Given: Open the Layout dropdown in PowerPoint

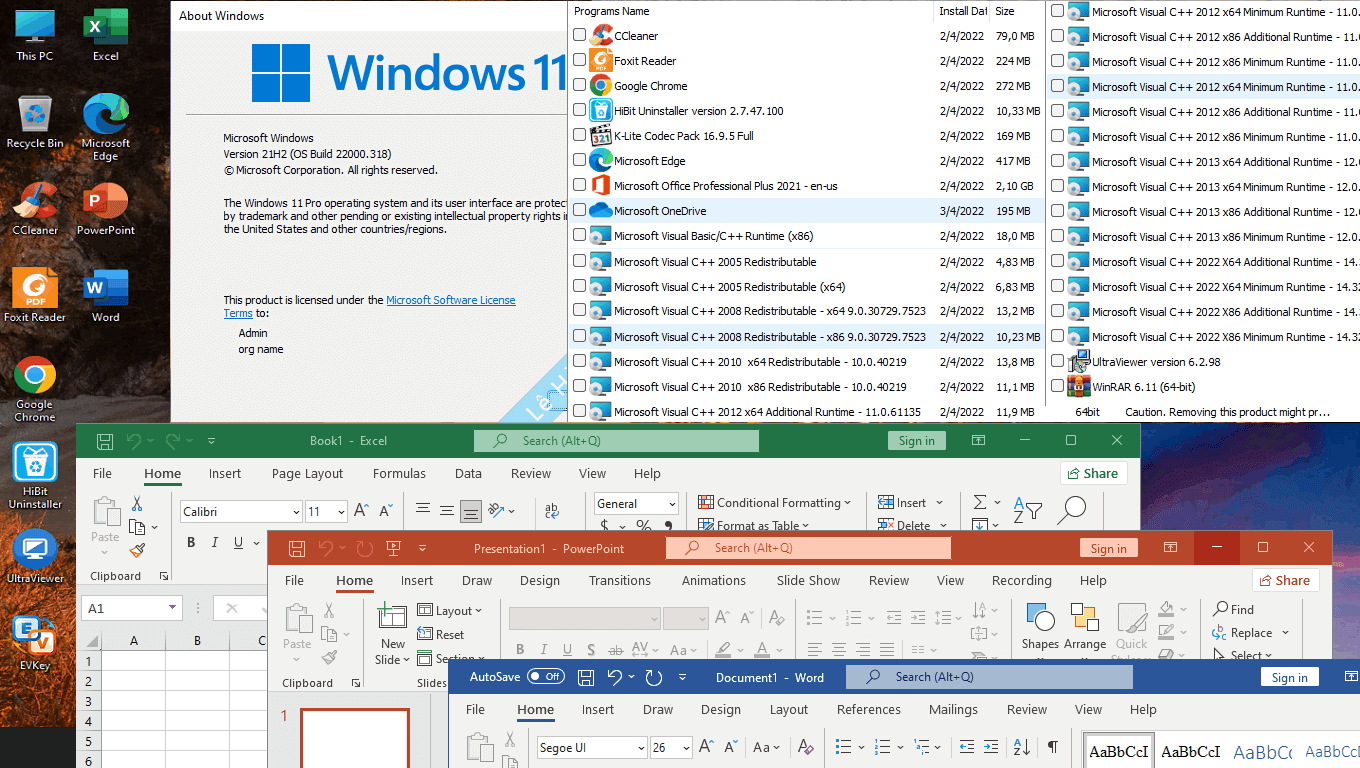Looking at the screenshot, I should click(x=449, y=610).
